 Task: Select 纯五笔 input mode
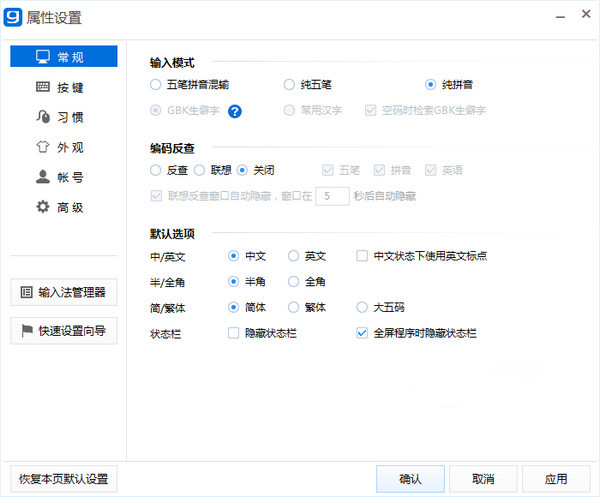pyautogui.click(x=289, y=85)
